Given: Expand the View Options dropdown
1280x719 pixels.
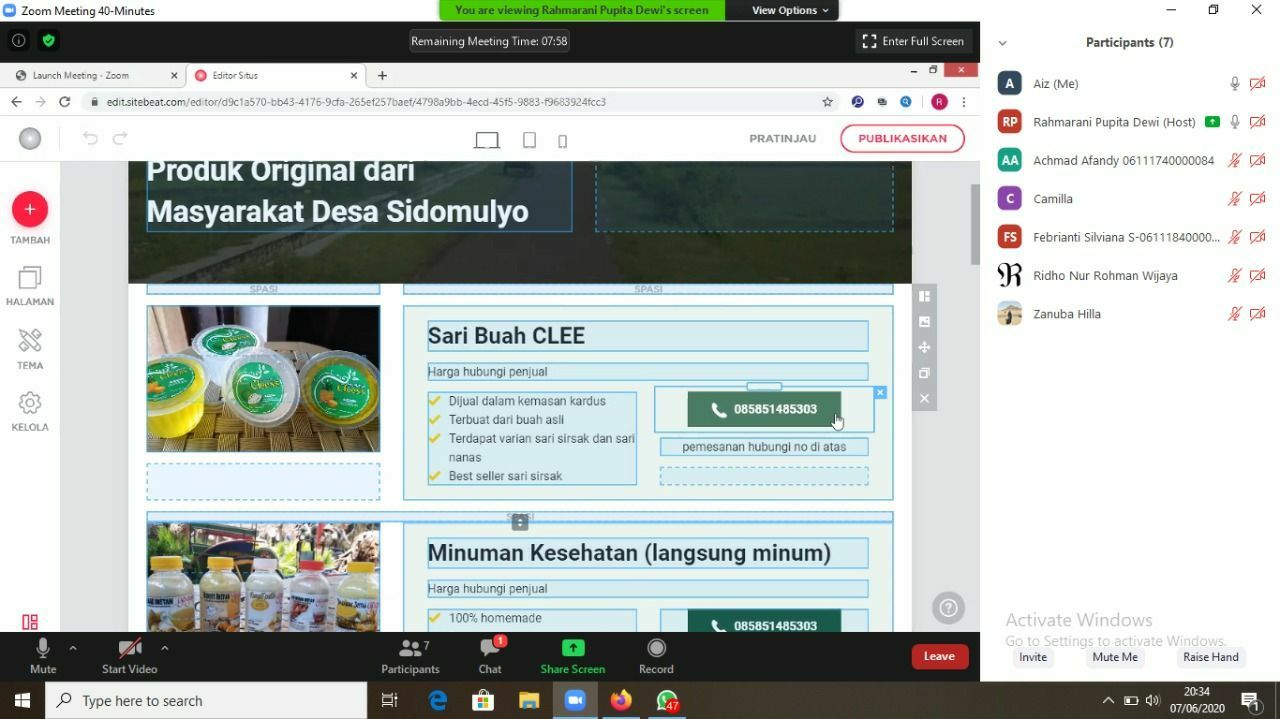Looking at the screenshot, I should [x=790, y=10].
